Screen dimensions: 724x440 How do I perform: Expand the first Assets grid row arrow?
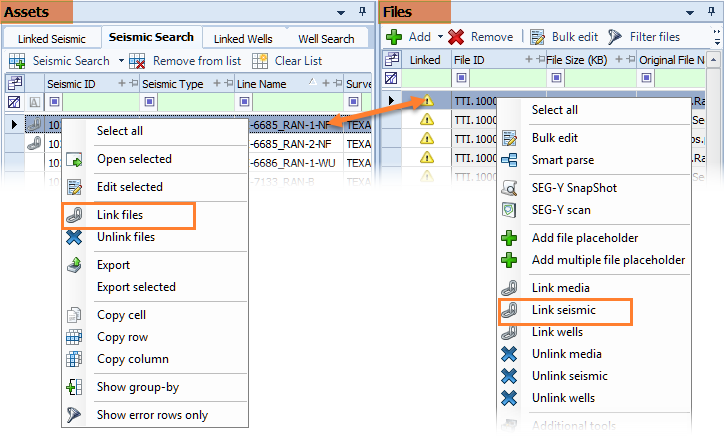[x=14, y=124]
